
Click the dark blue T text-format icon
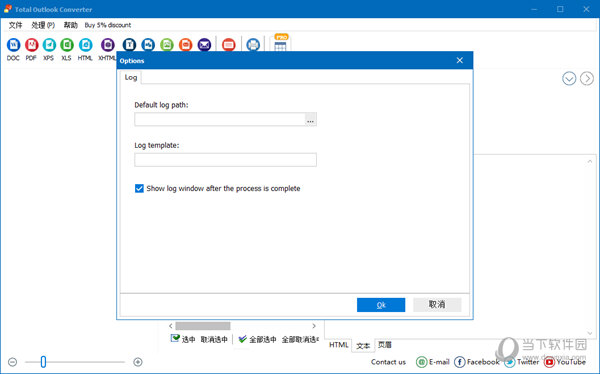[x=129, y=45]
